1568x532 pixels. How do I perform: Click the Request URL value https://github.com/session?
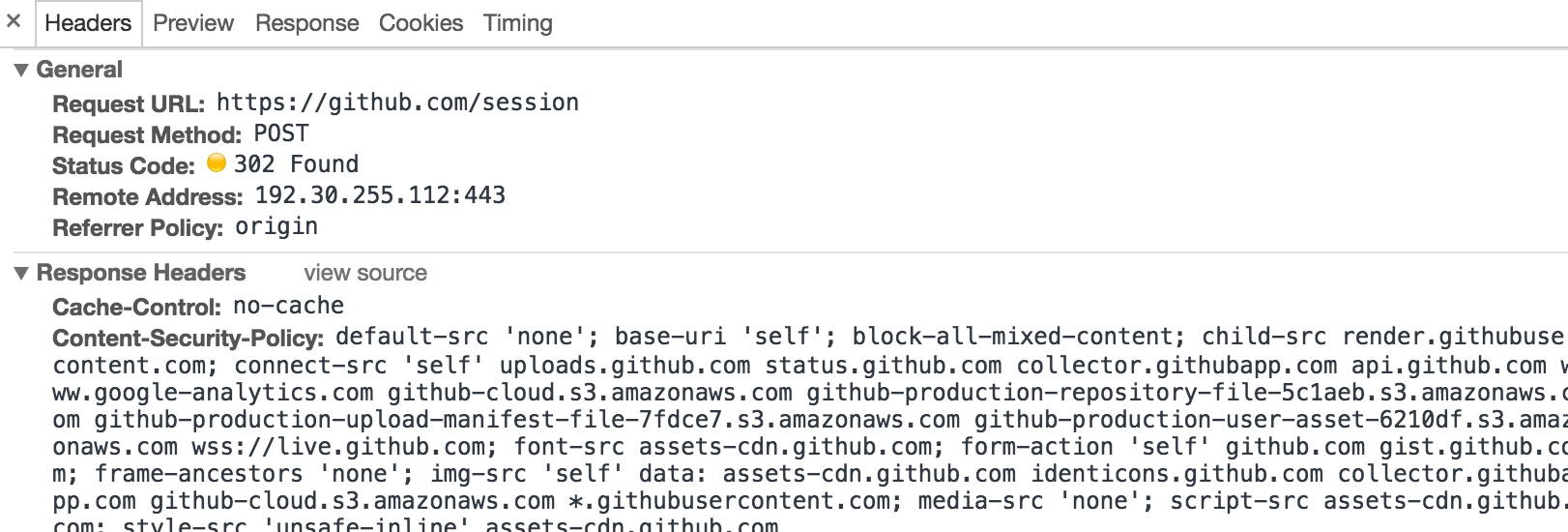pyautogui.click(x=397, y=103)
